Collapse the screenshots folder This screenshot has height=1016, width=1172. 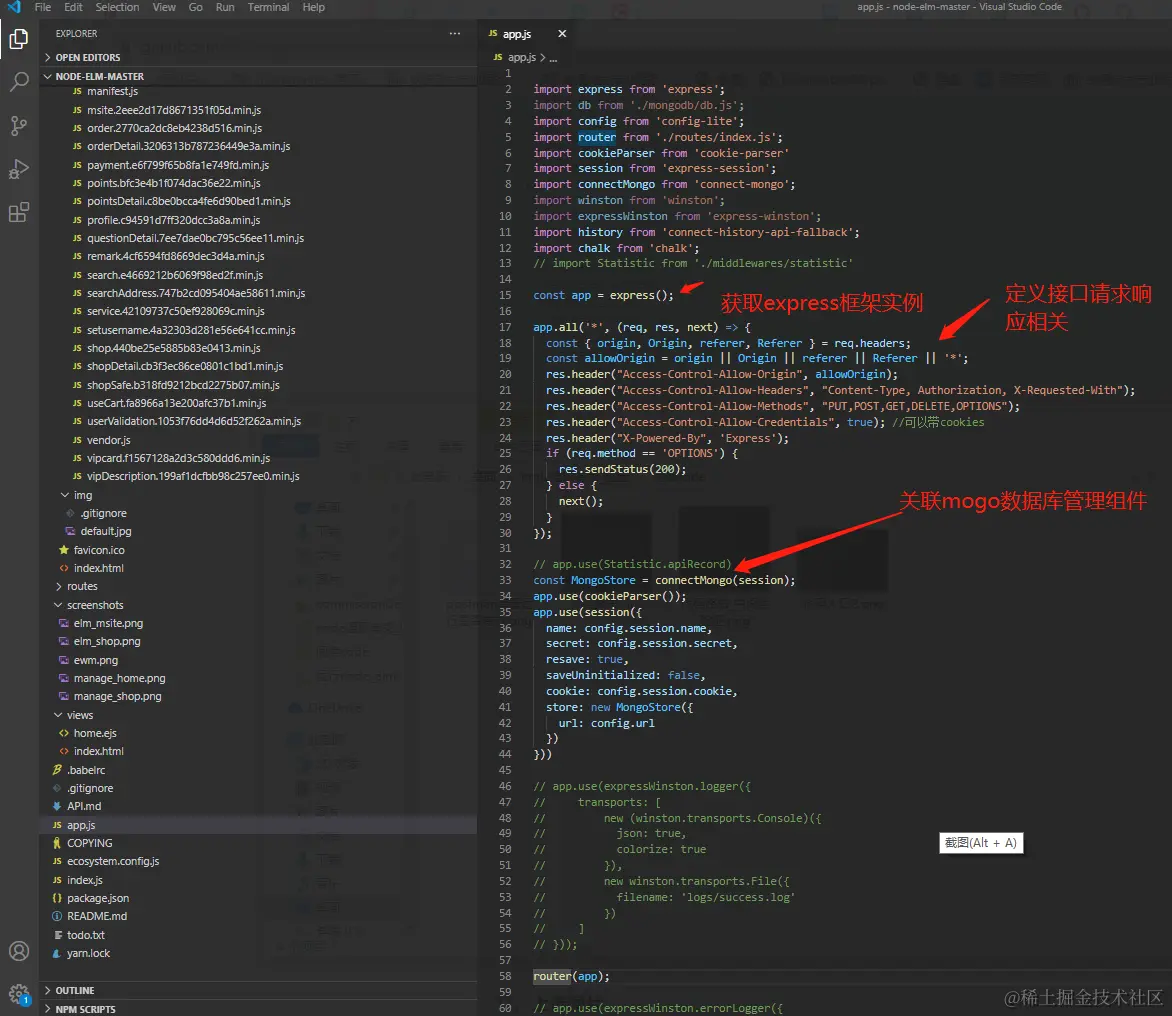95,605
